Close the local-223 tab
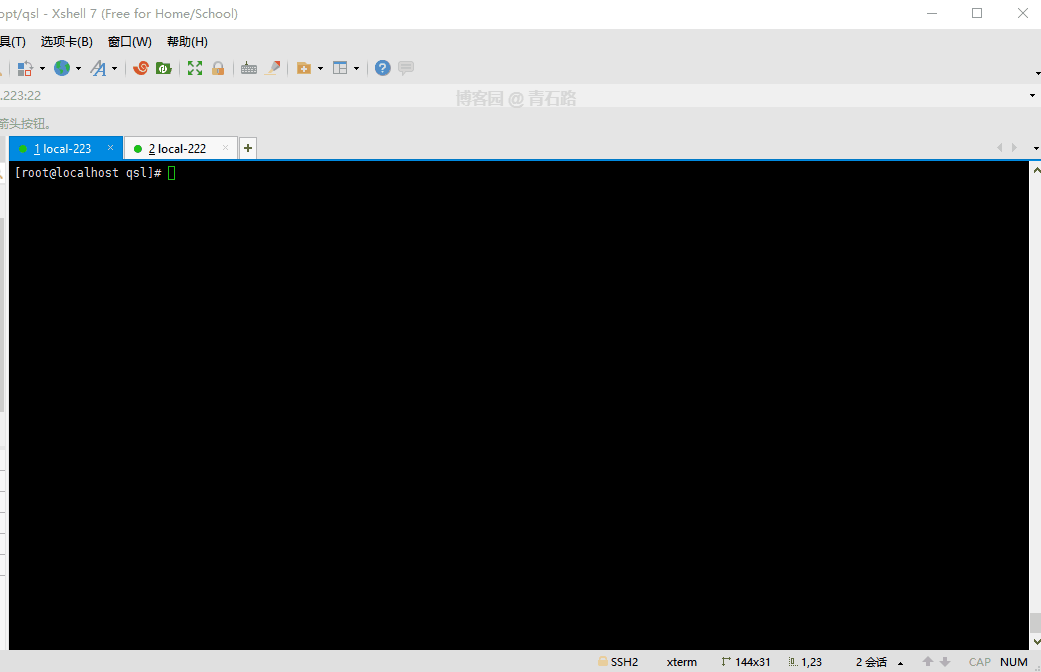The height and width of the screenshot is (672, 1041). (x=110, y=147)
